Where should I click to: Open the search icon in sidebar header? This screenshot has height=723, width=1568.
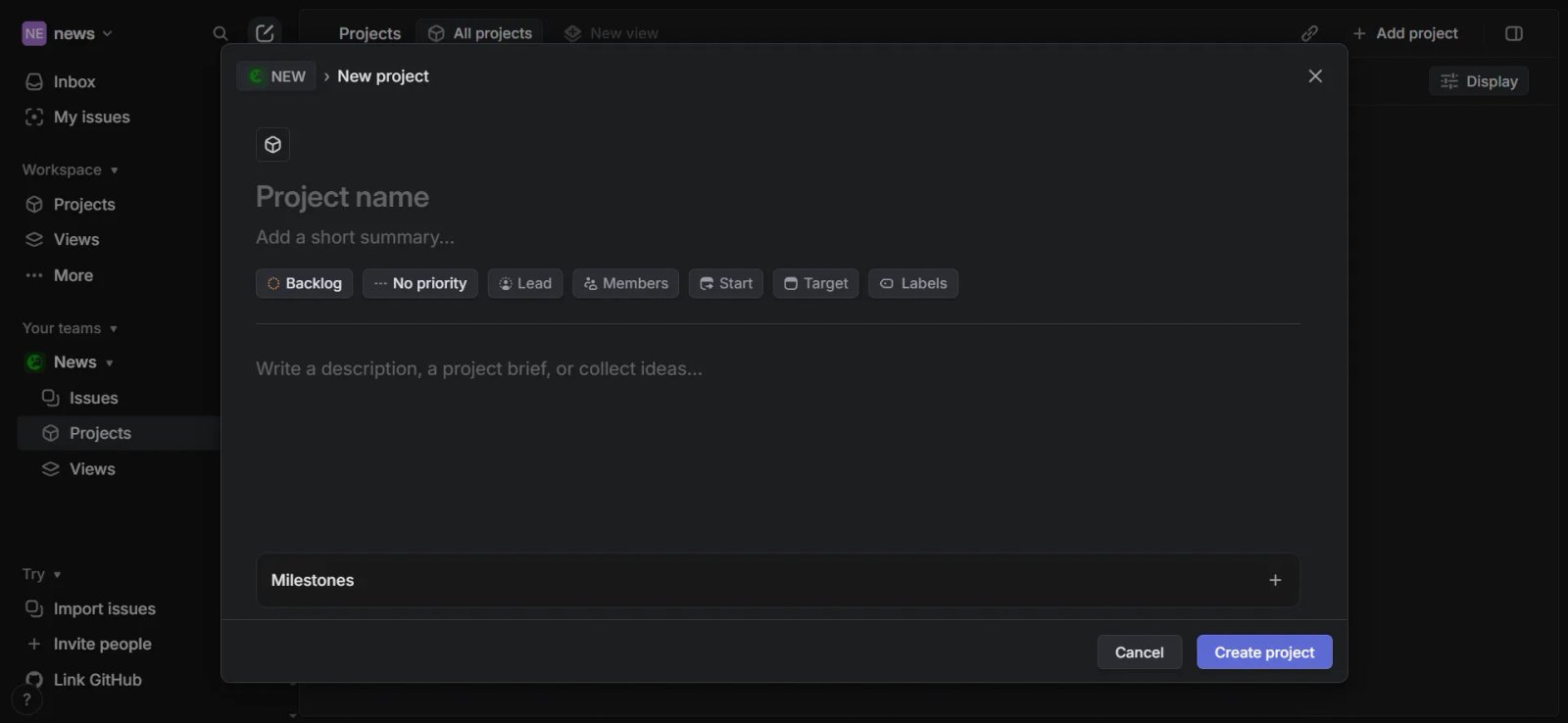(x=220, y=33)
